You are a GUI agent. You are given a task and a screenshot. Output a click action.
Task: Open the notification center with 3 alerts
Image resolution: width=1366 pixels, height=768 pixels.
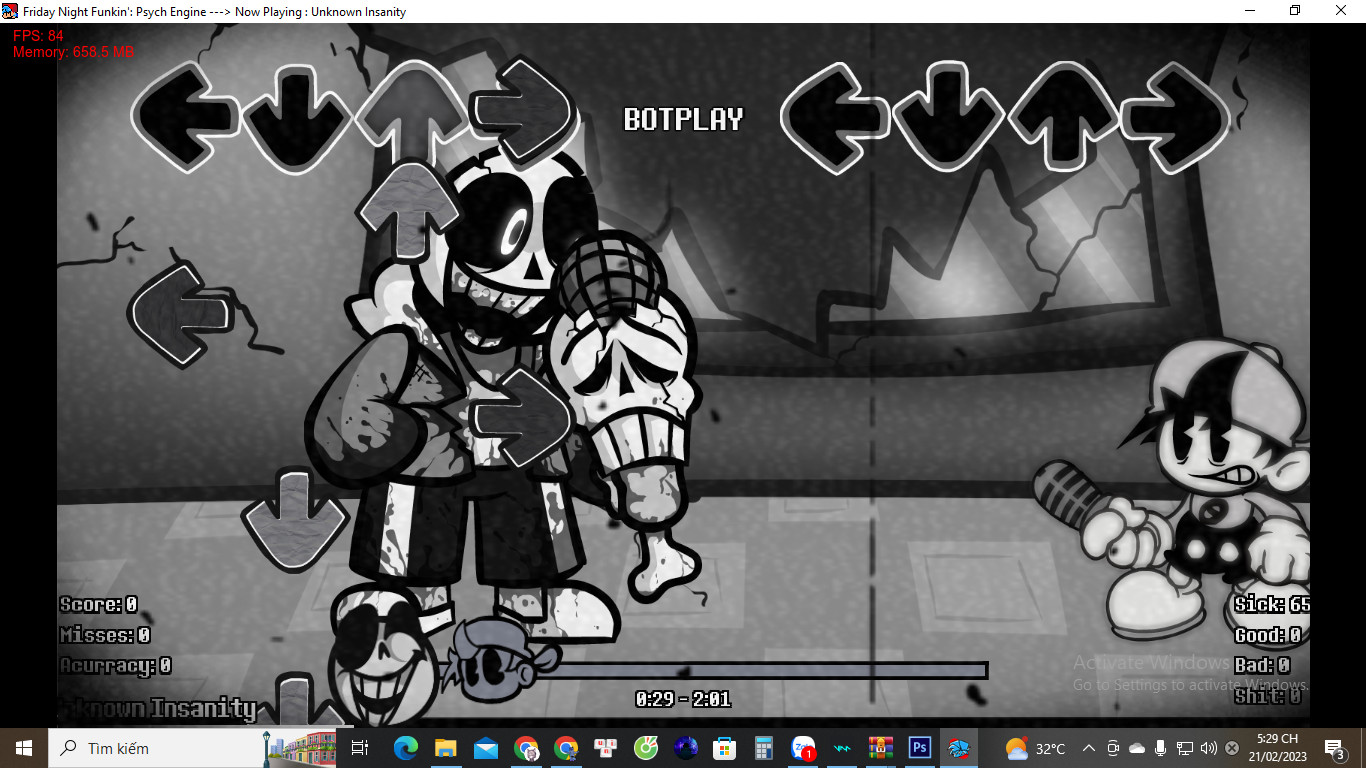pyautogui.click(x=1334, y=748)
